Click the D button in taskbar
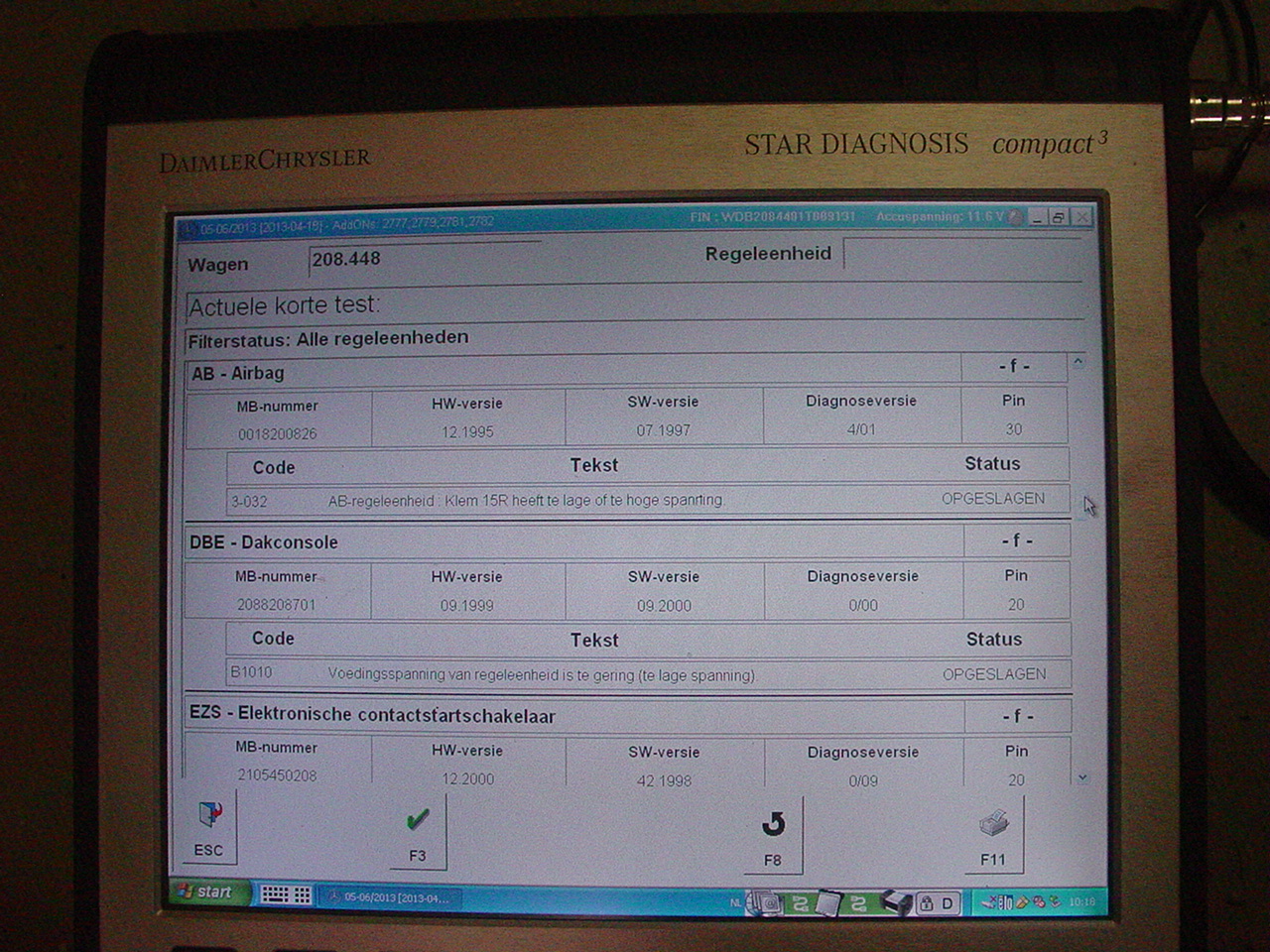 pos(948,903)
